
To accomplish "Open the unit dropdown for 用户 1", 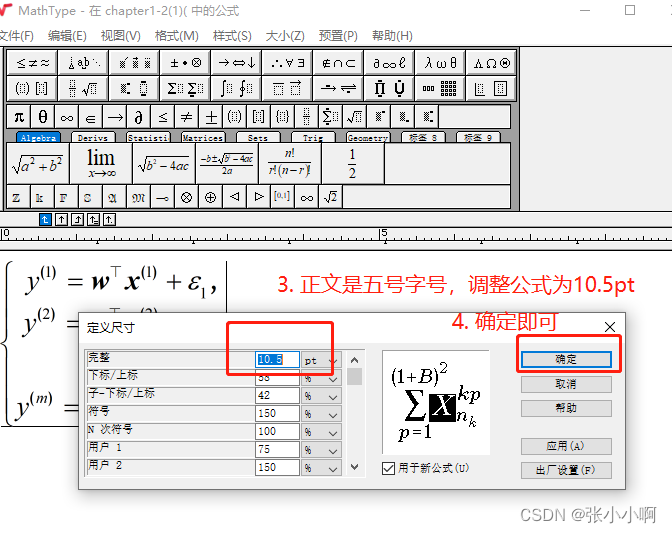I will click(321, 450).
